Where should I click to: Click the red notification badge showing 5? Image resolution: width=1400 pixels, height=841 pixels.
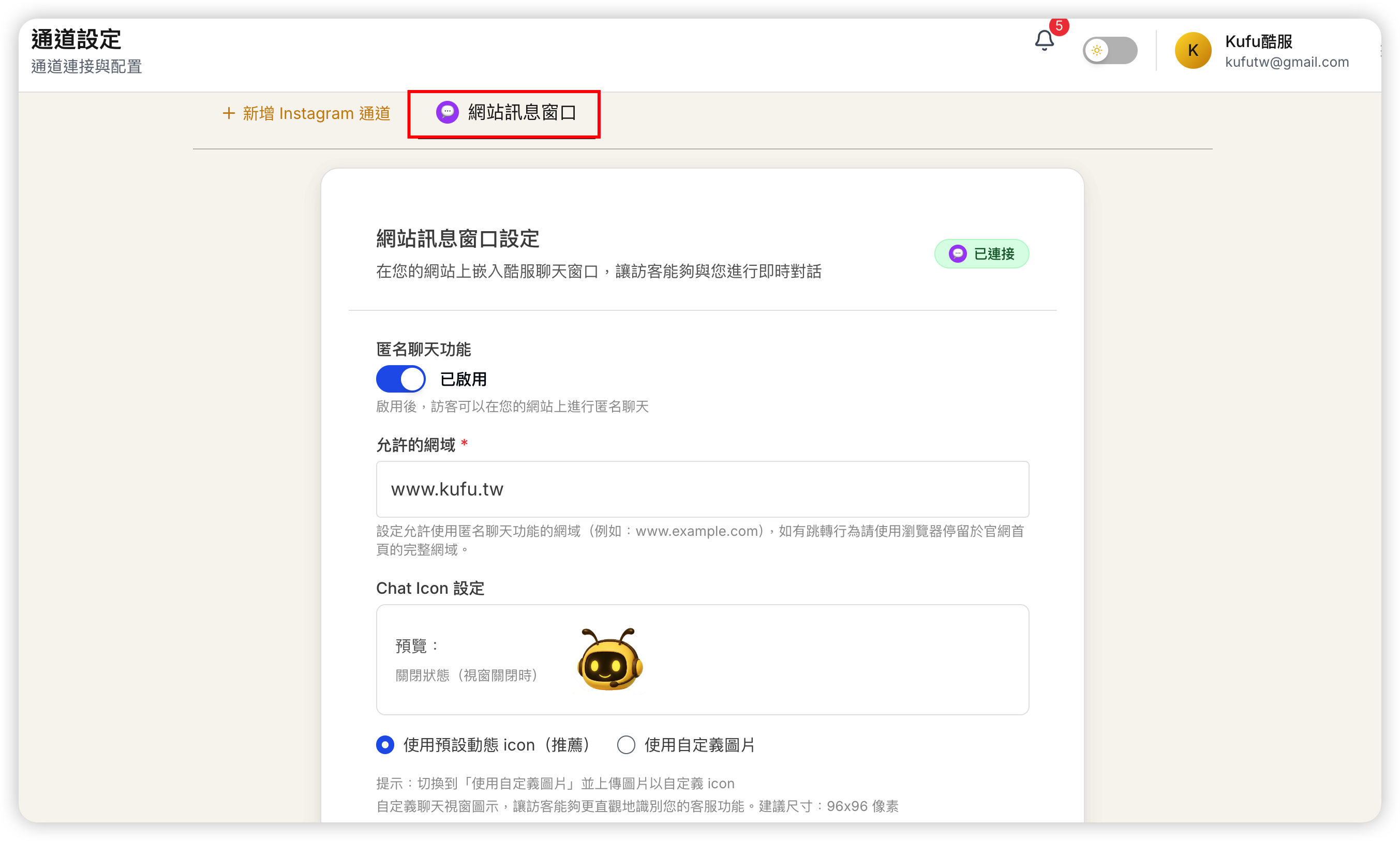pos(1059,26)
